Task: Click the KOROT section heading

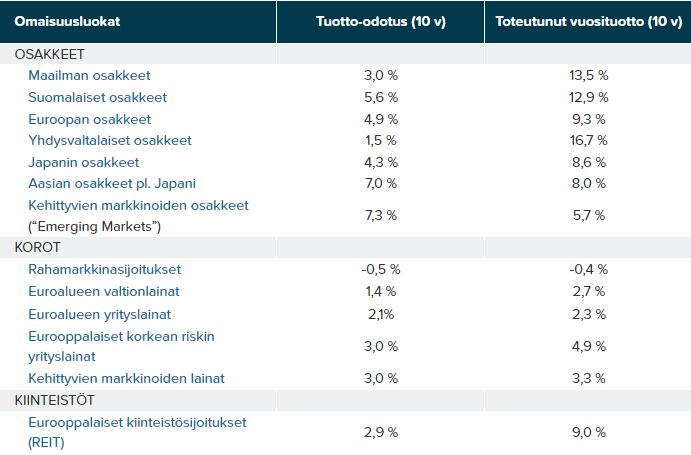Action: (38, 247)
